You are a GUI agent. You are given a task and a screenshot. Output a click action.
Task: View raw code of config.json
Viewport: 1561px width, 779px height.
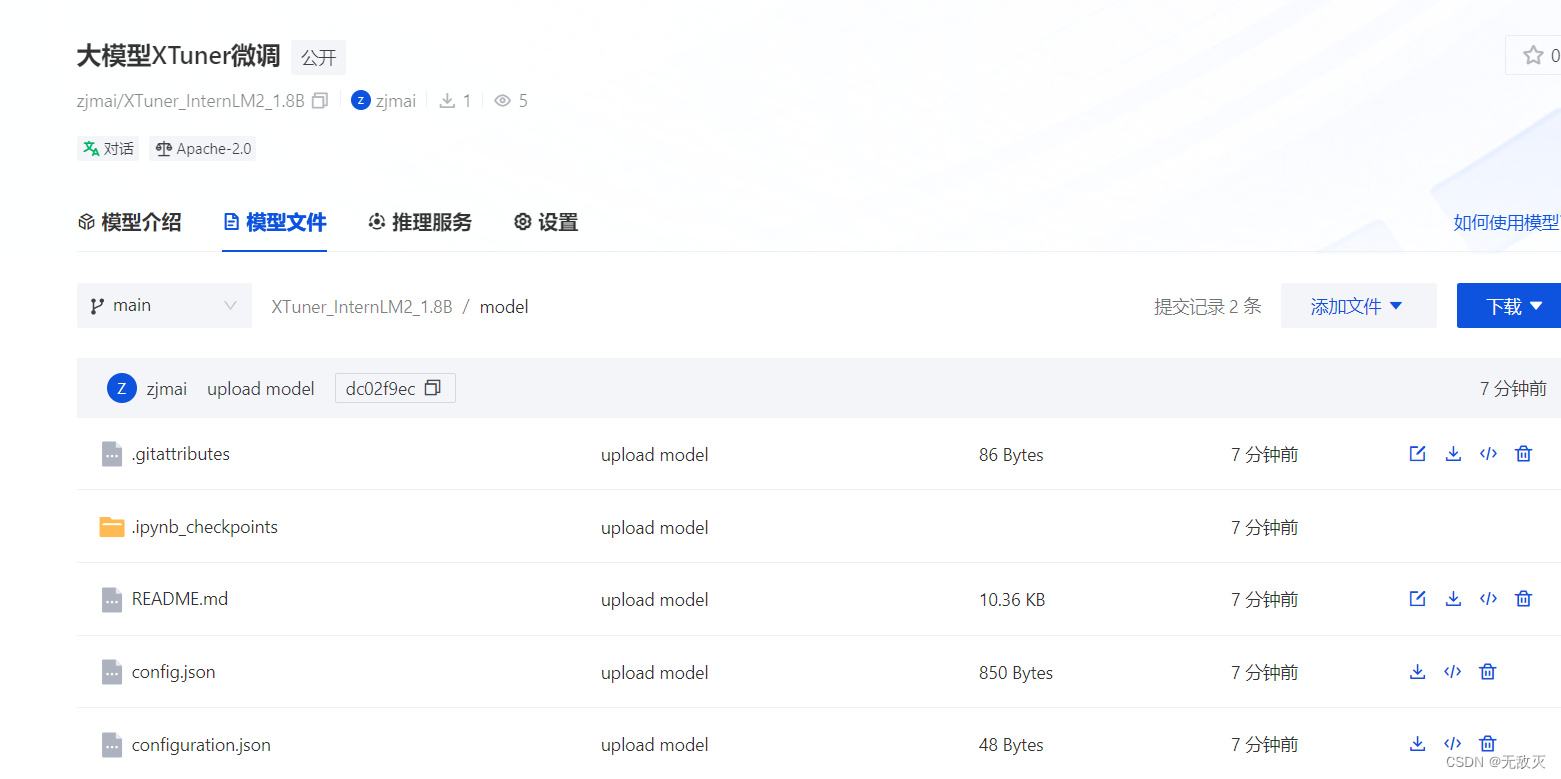pyautogui.click(x=1453, y=672)
